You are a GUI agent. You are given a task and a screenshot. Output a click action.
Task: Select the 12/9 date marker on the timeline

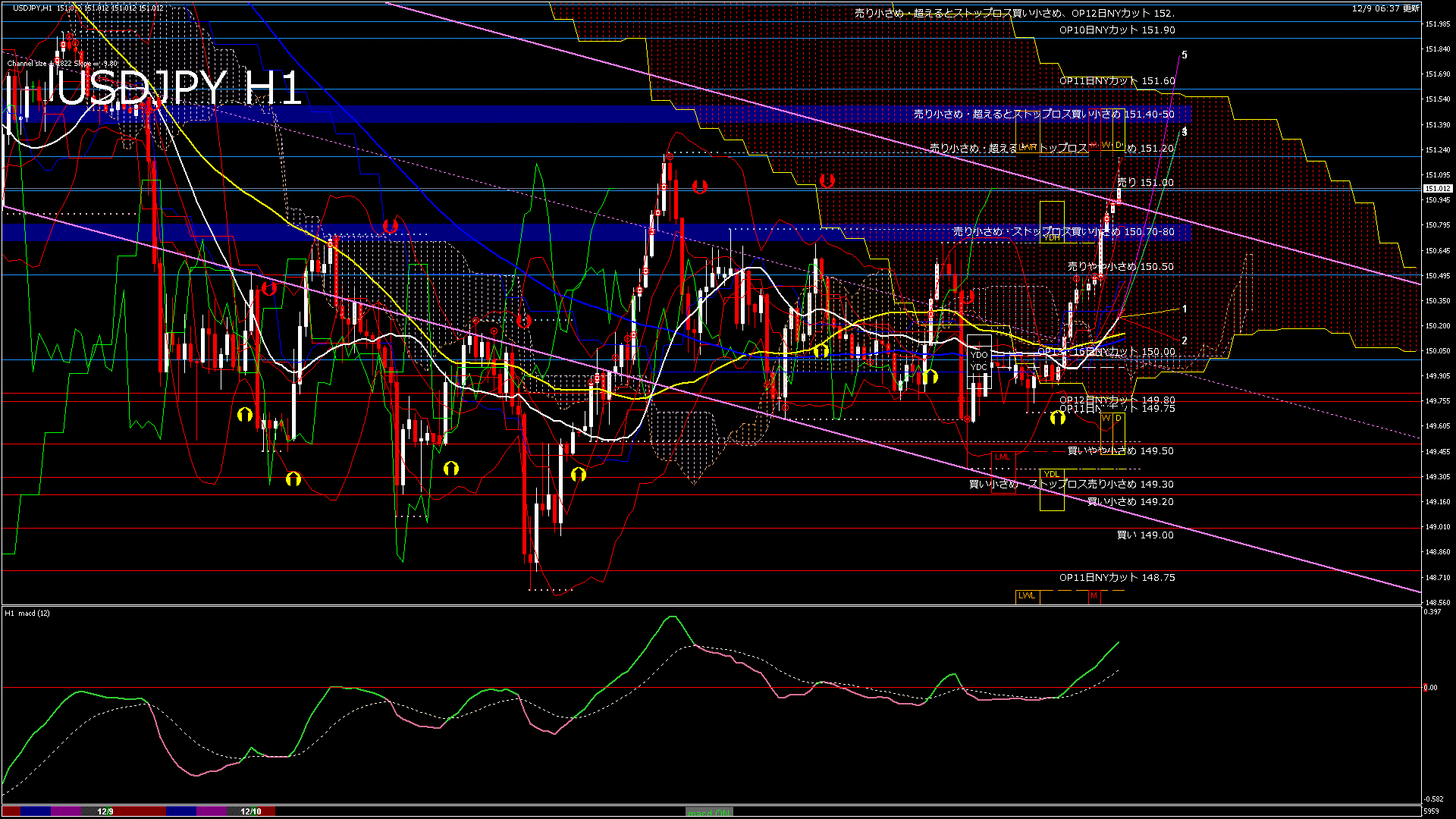[105, 811]
